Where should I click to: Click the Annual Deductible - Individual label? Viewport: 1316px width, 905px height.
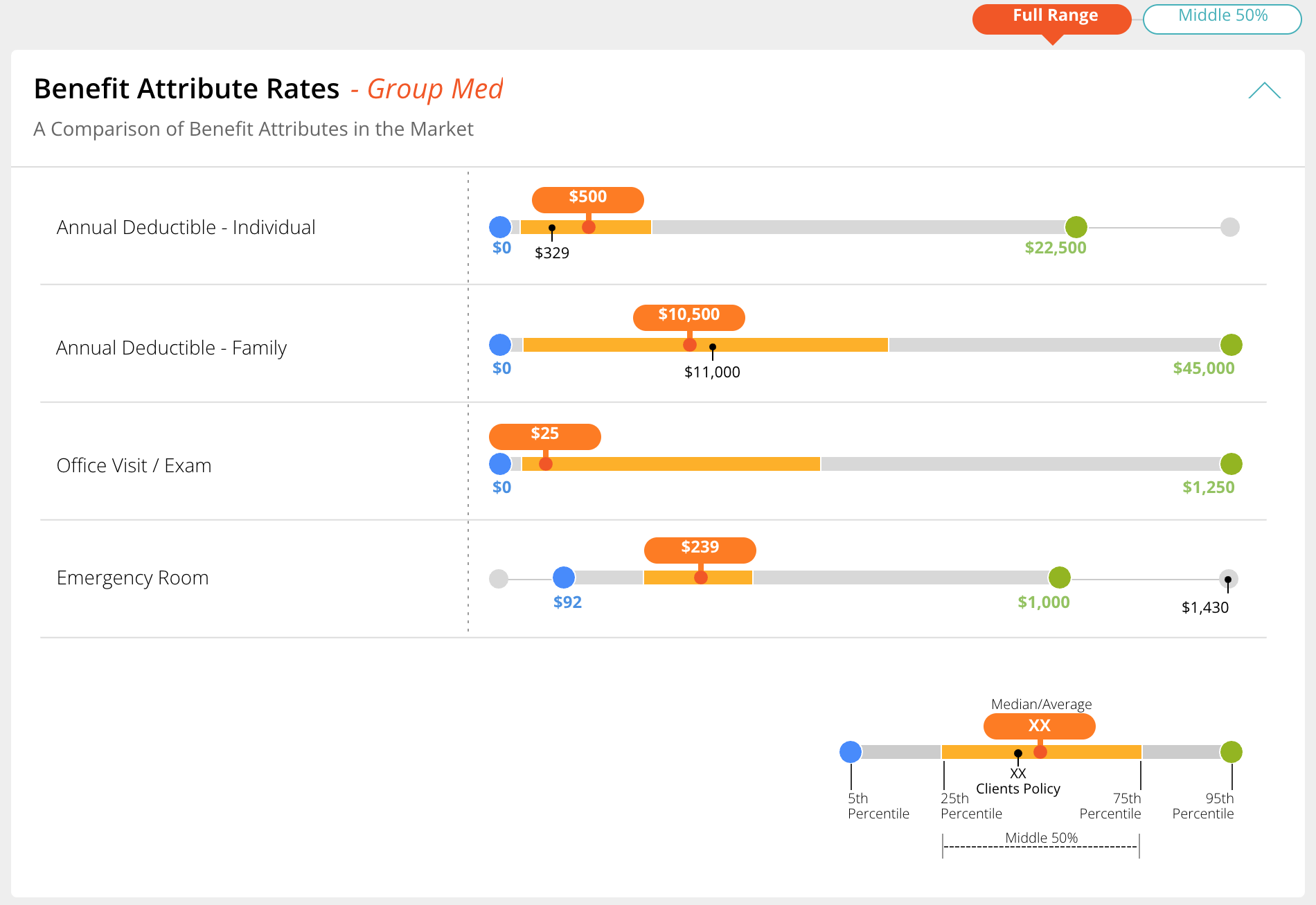pos(186,227)
